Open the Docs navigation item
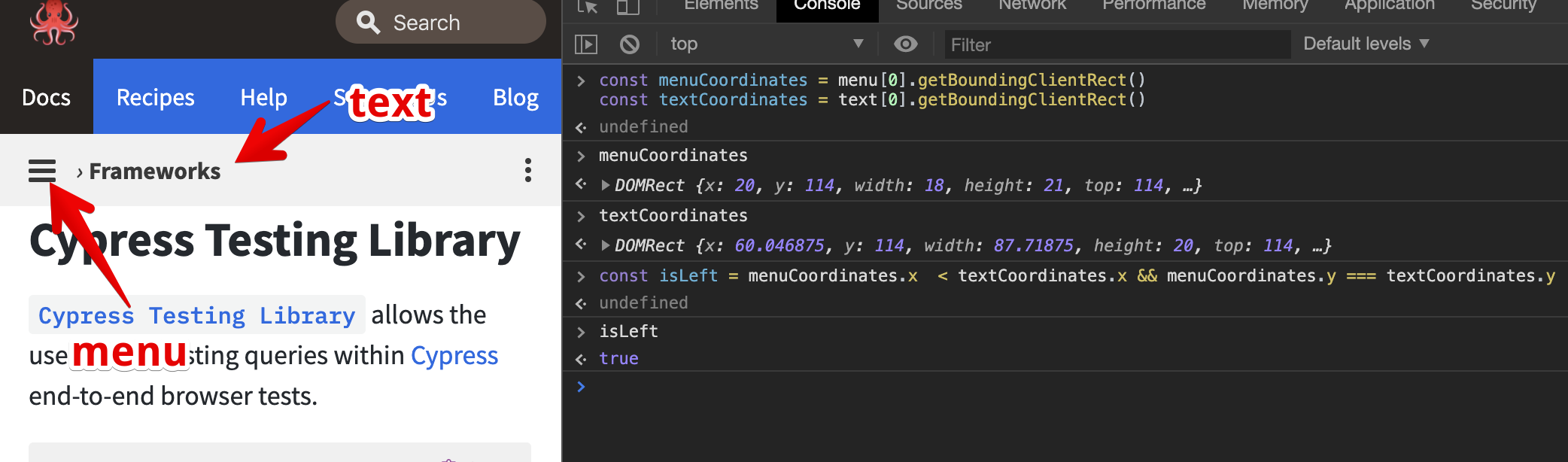This screenshot has height=462, width=1568. click(x=46, y=97)
